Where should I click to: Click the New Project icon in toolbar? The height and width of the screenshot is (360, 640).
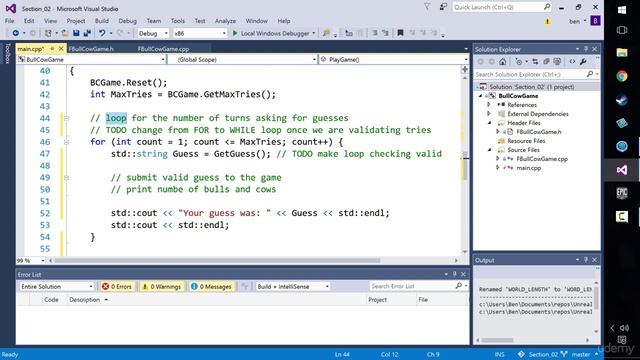[x=49, y=33]
